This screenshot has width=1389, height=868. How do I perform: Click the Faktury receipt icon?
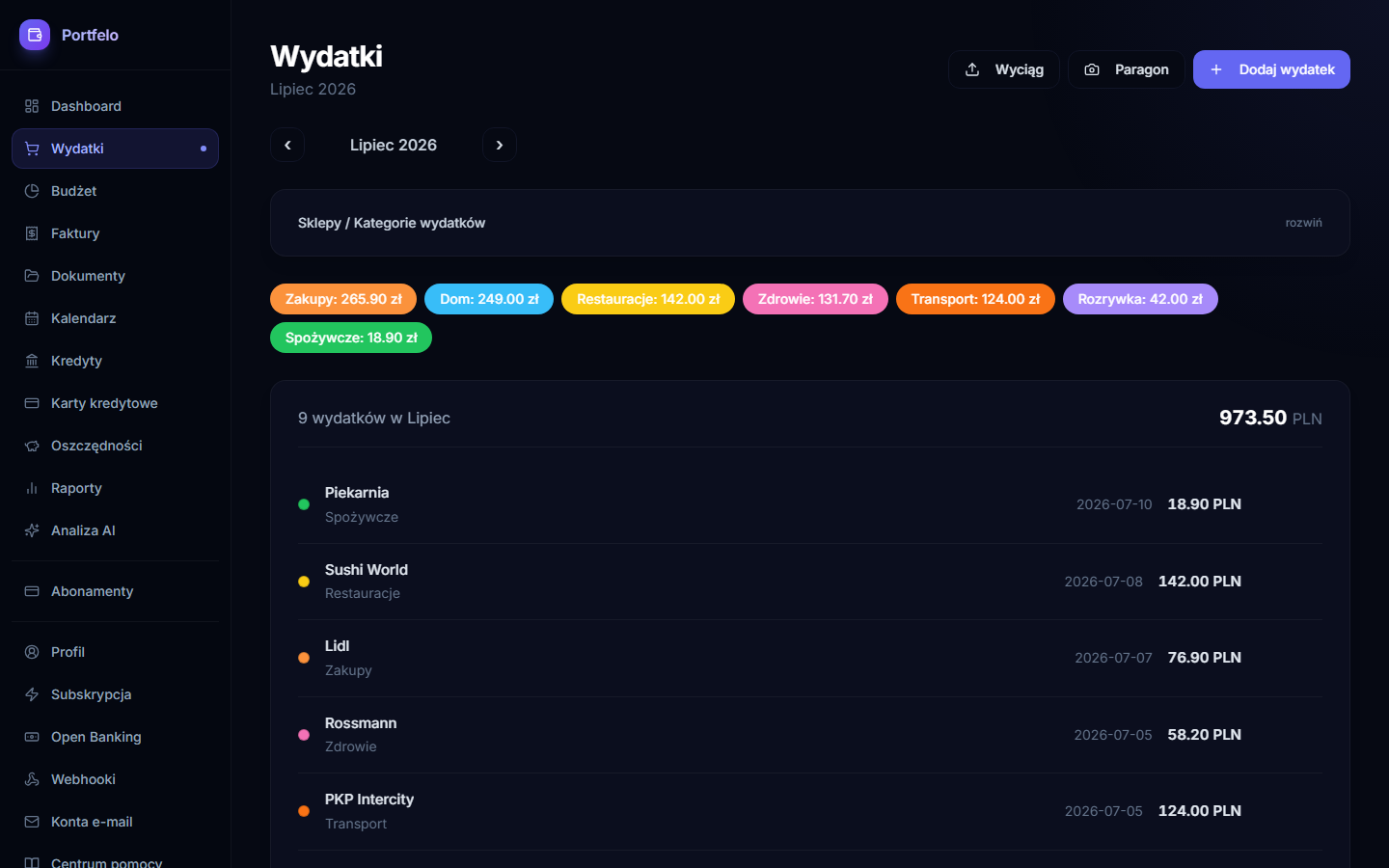point(32,233)
